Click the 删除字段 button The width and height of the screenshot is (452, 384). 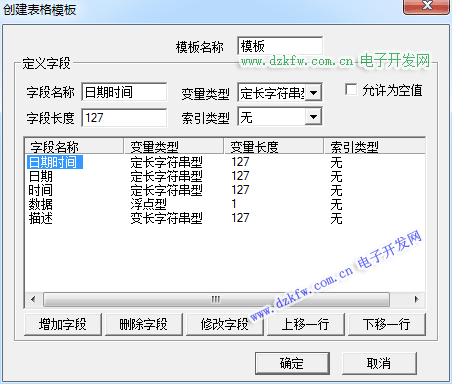144,324
